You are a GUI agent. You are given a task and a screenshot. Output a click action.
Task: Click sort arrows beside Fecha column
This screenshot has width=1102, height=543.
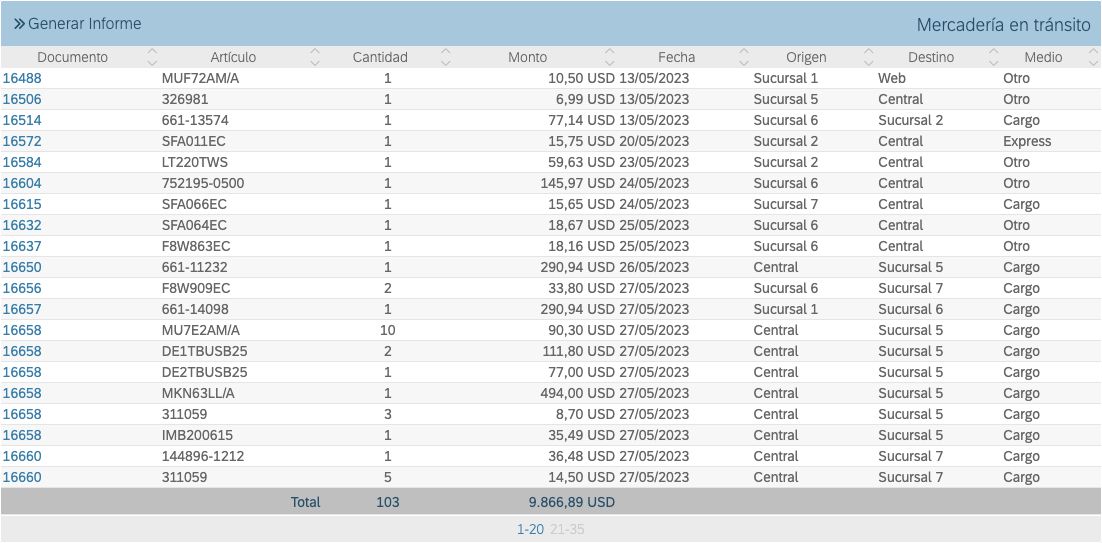coord(743,58)
